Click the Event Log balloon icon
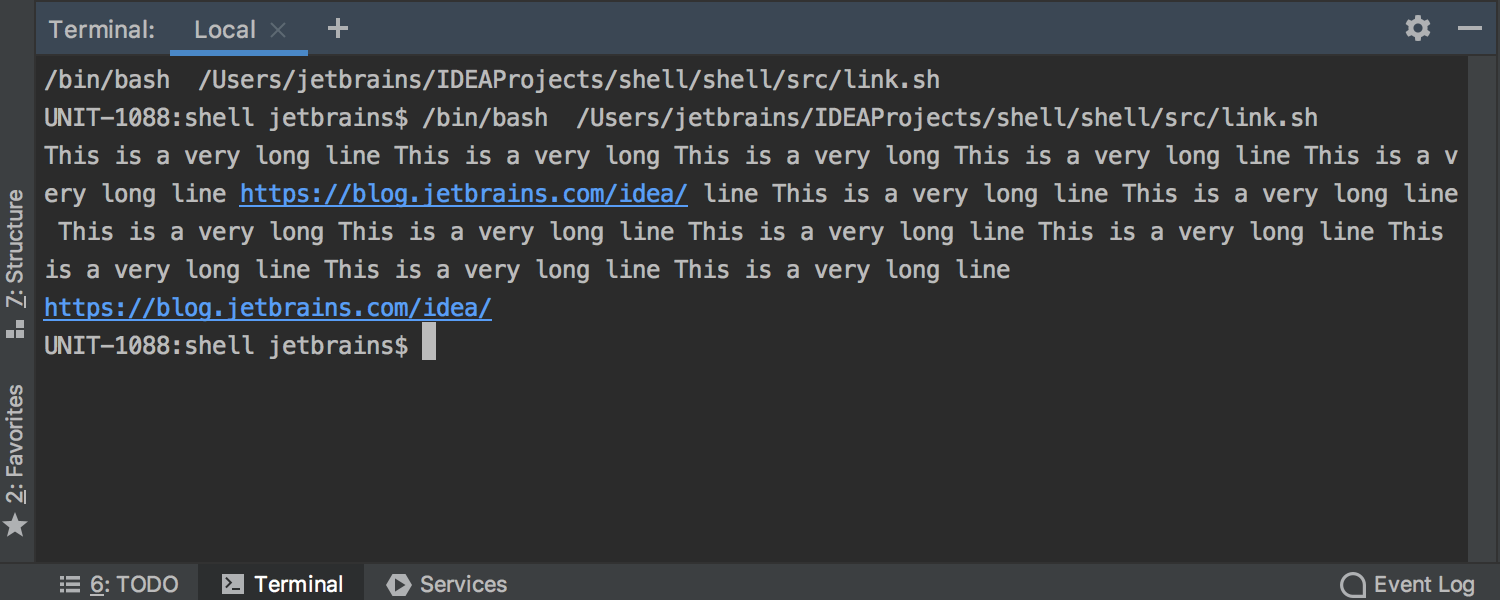The width and height of the screenshot is (1500, 600). (1352, 583)
